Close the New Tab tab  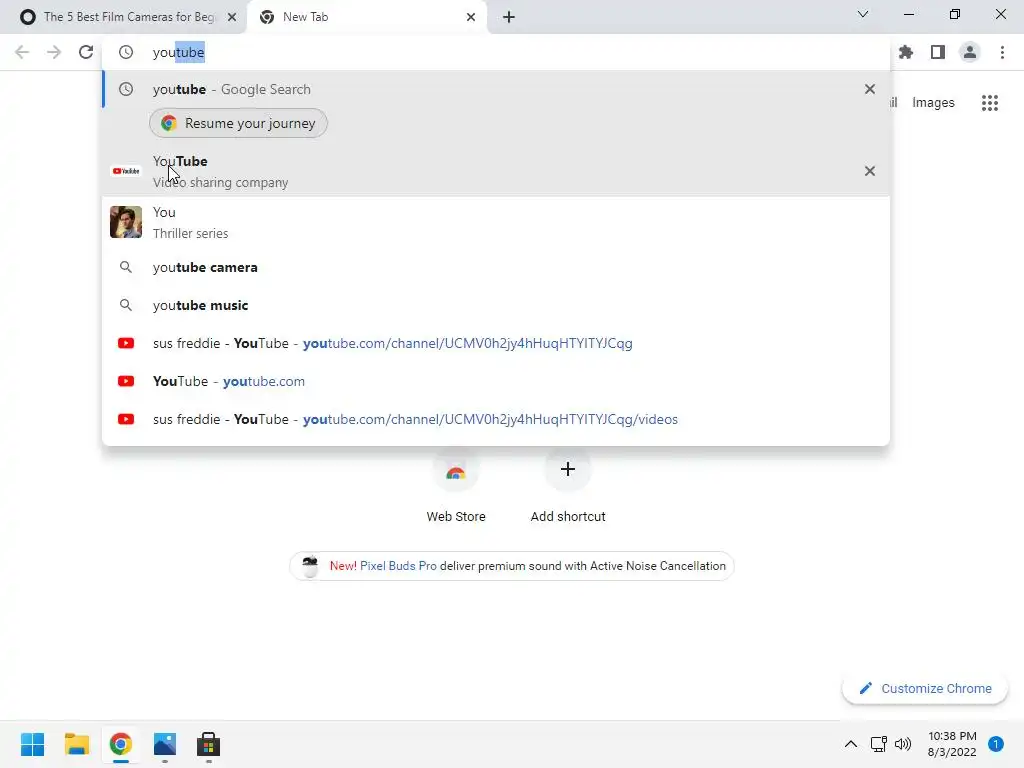click(471, 17)
